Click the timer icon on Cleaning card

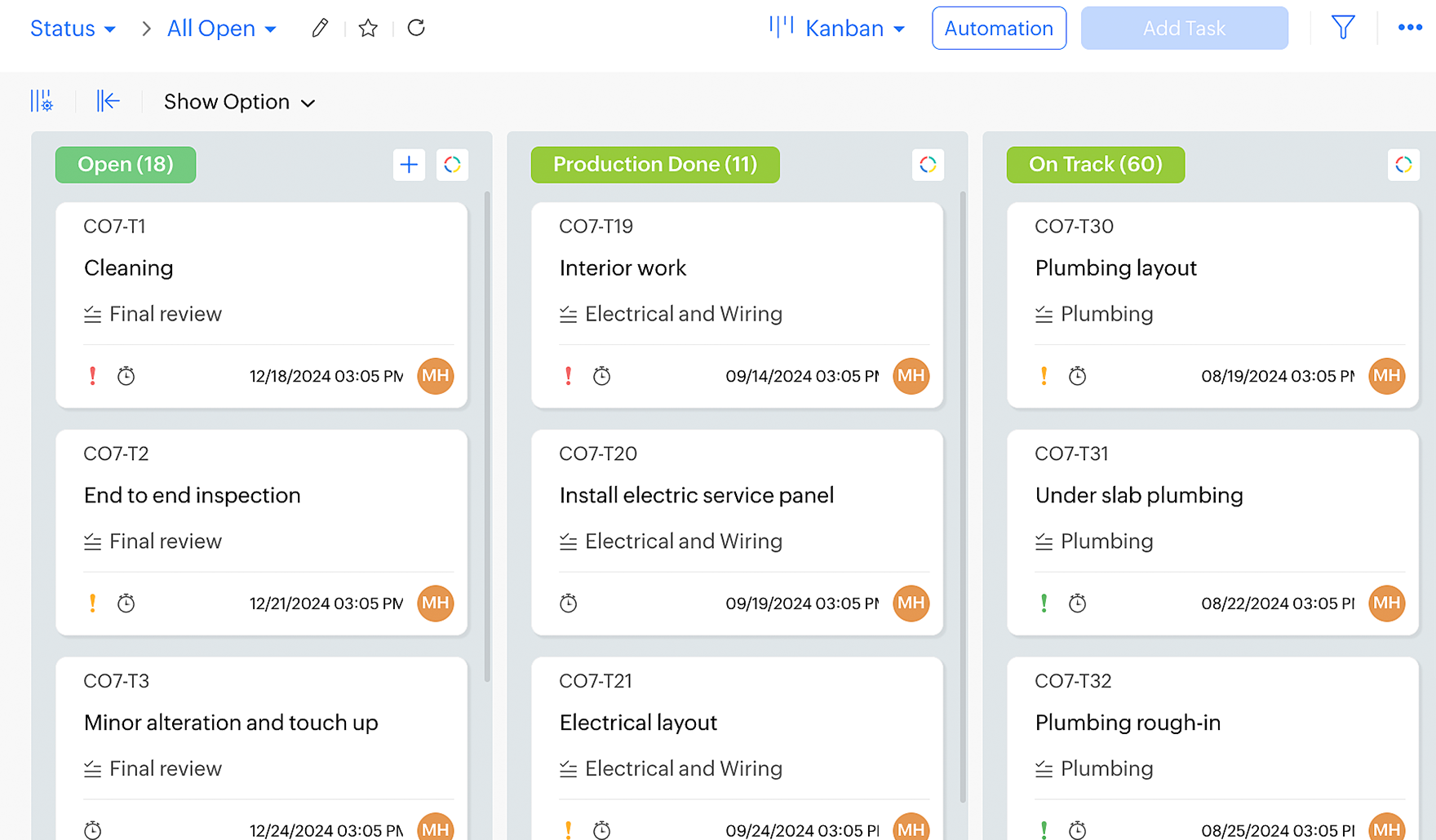126,376
